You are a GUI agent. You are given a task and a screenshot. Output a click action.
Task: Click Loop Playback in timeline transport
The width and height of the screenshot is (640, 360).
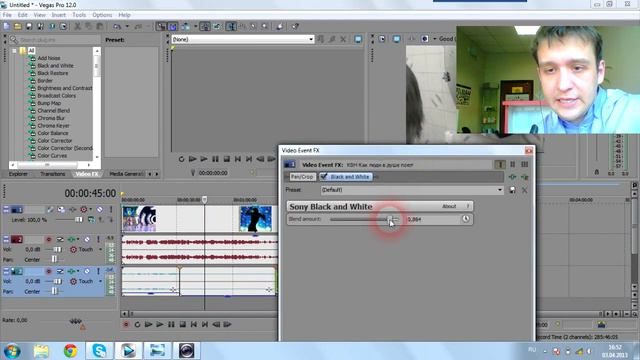coord(137,324)
